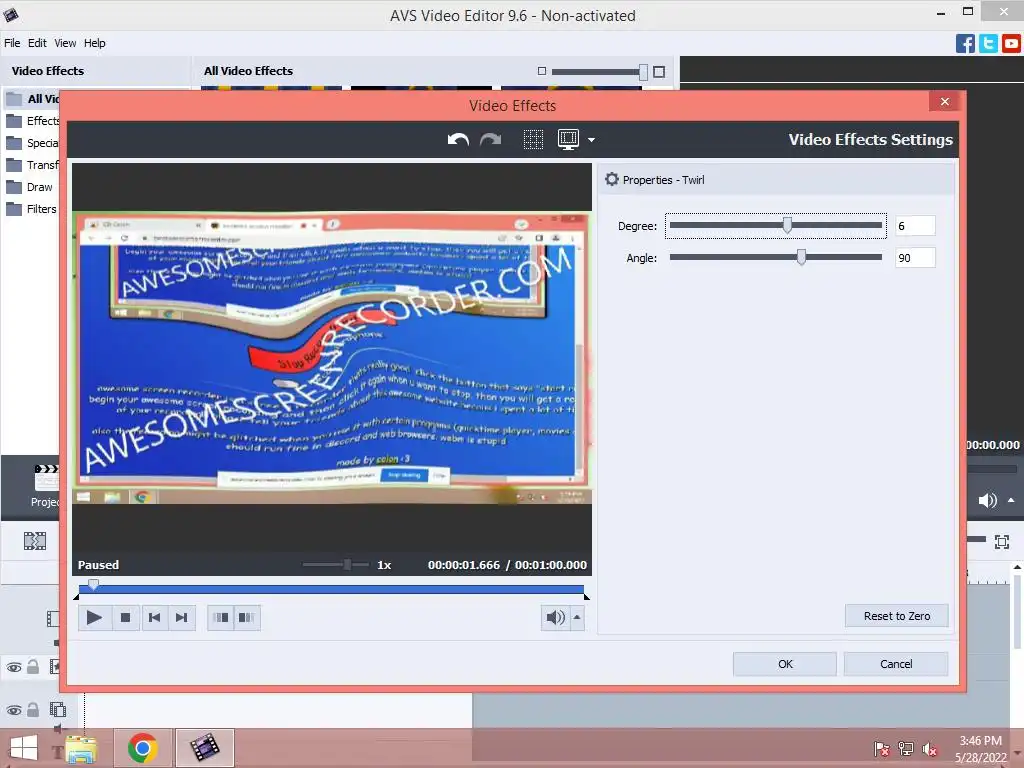Adjust the playback speed slider

tap(347, 564)
